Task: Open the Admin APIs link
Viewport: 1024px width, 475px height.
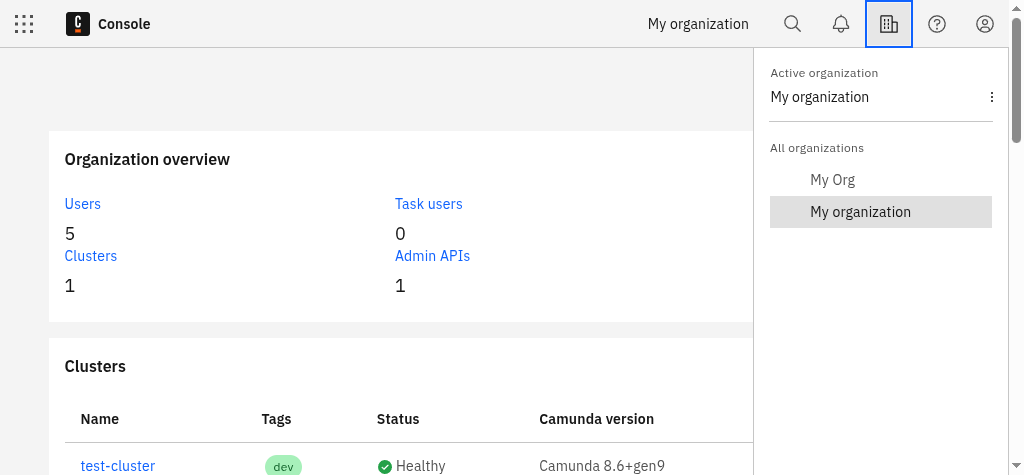Action: pos(432,255)
